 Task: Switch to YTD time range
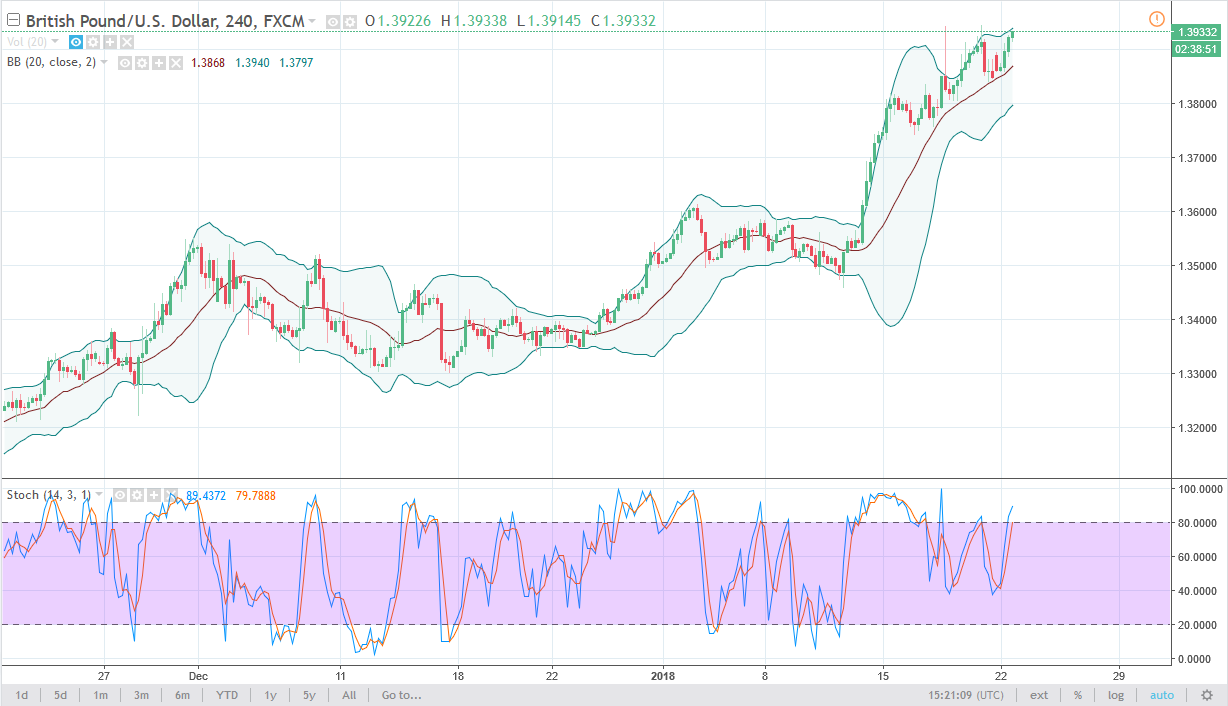[227, 695]
